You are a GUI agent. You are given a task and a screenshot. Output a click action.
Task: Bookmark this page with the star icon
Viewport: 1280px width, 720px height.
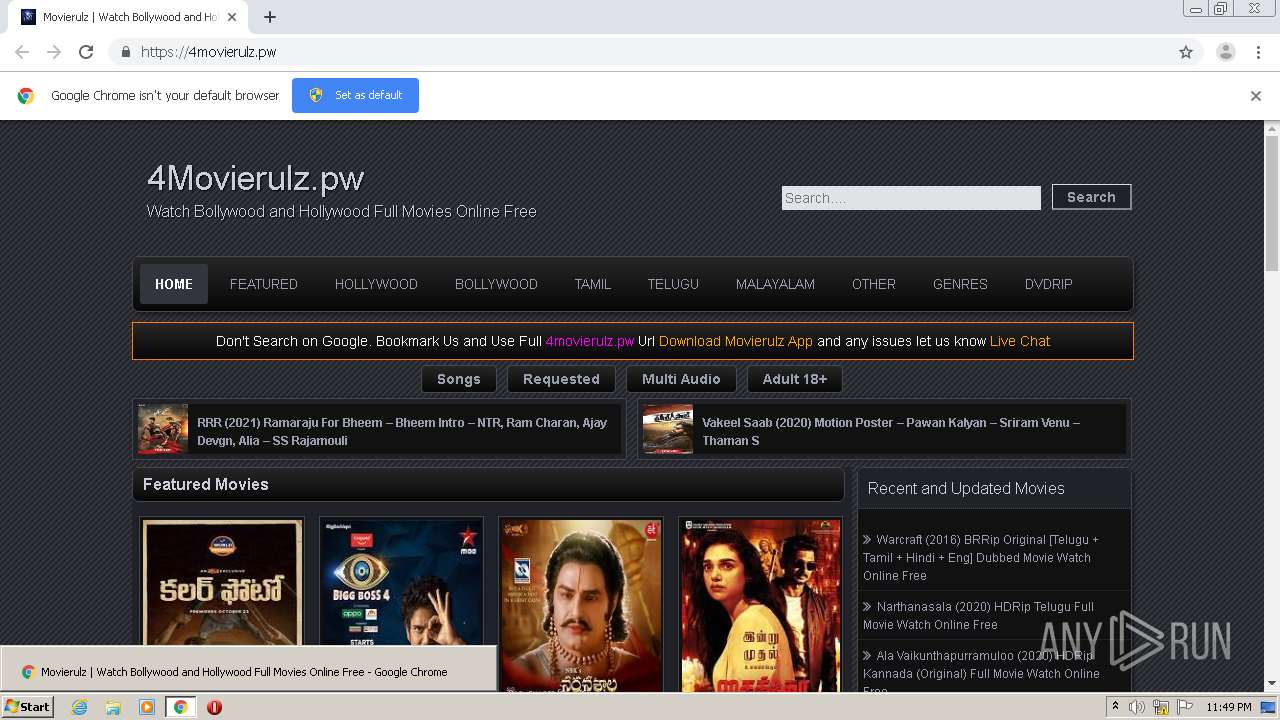(1186, 52)
